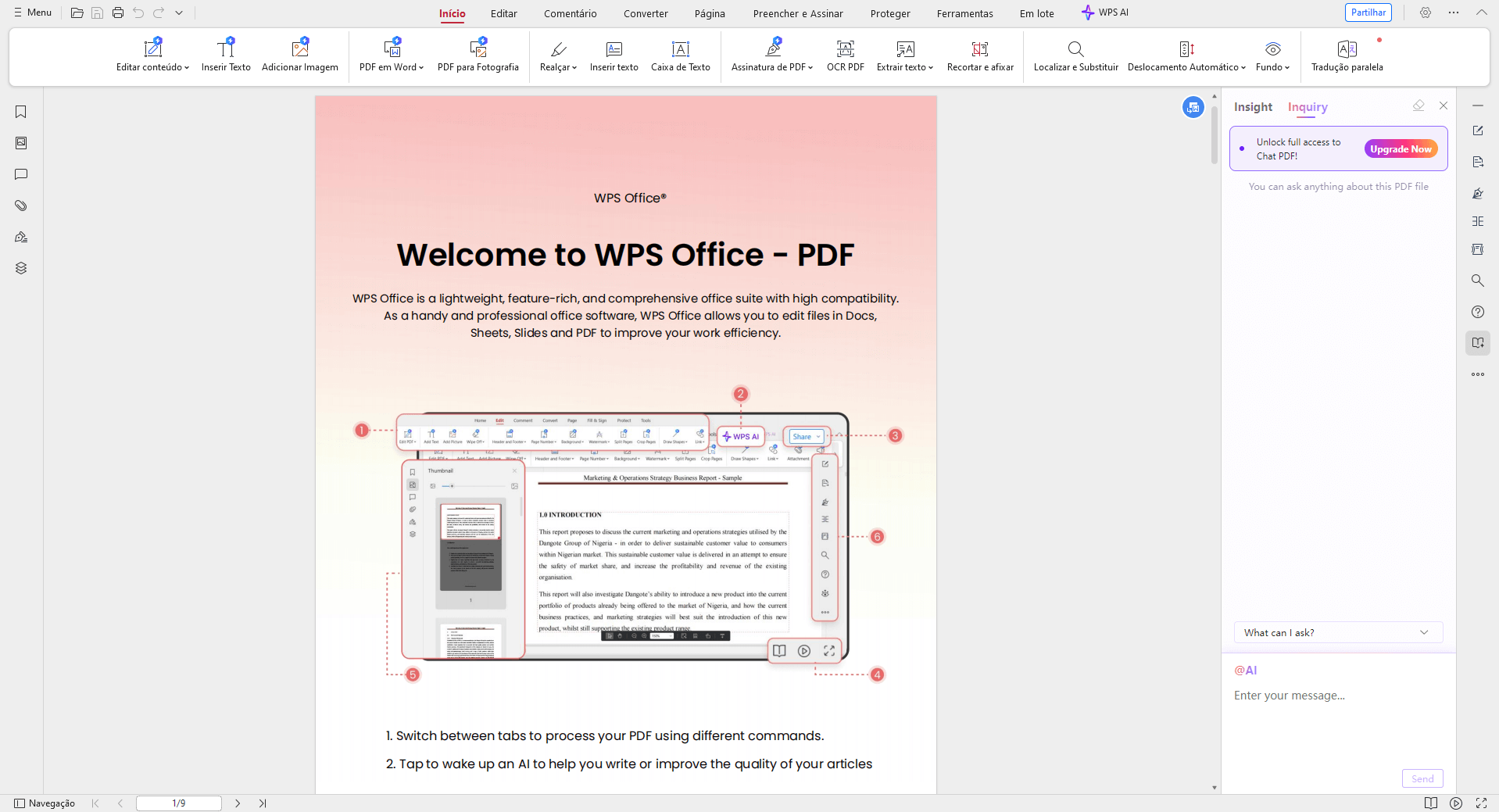The image size is (1499, 812).
Task: Click the Partilhar button
Action: tap(1368, 13)
